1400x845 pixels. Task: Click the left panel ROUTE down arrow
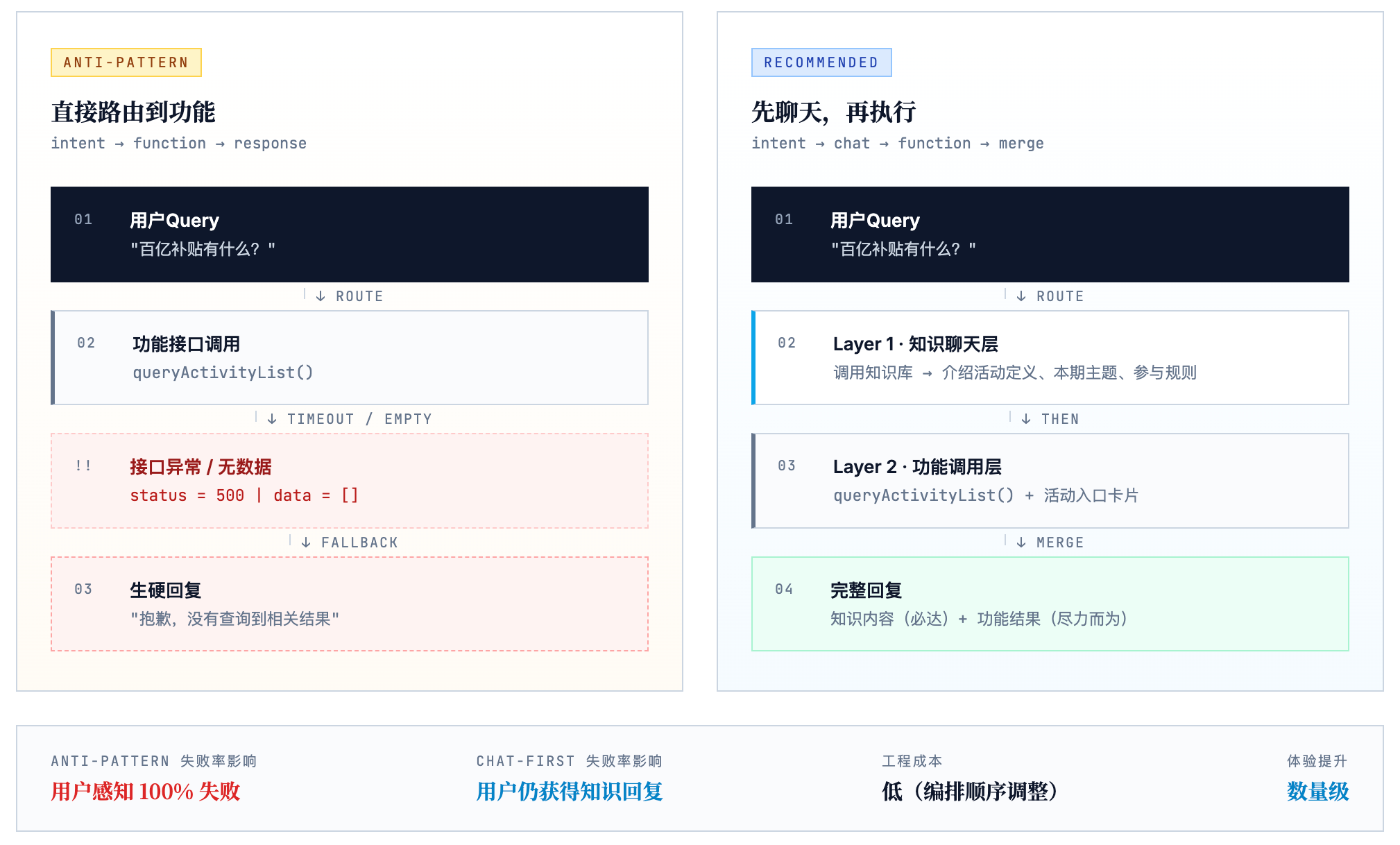[321, 296]
